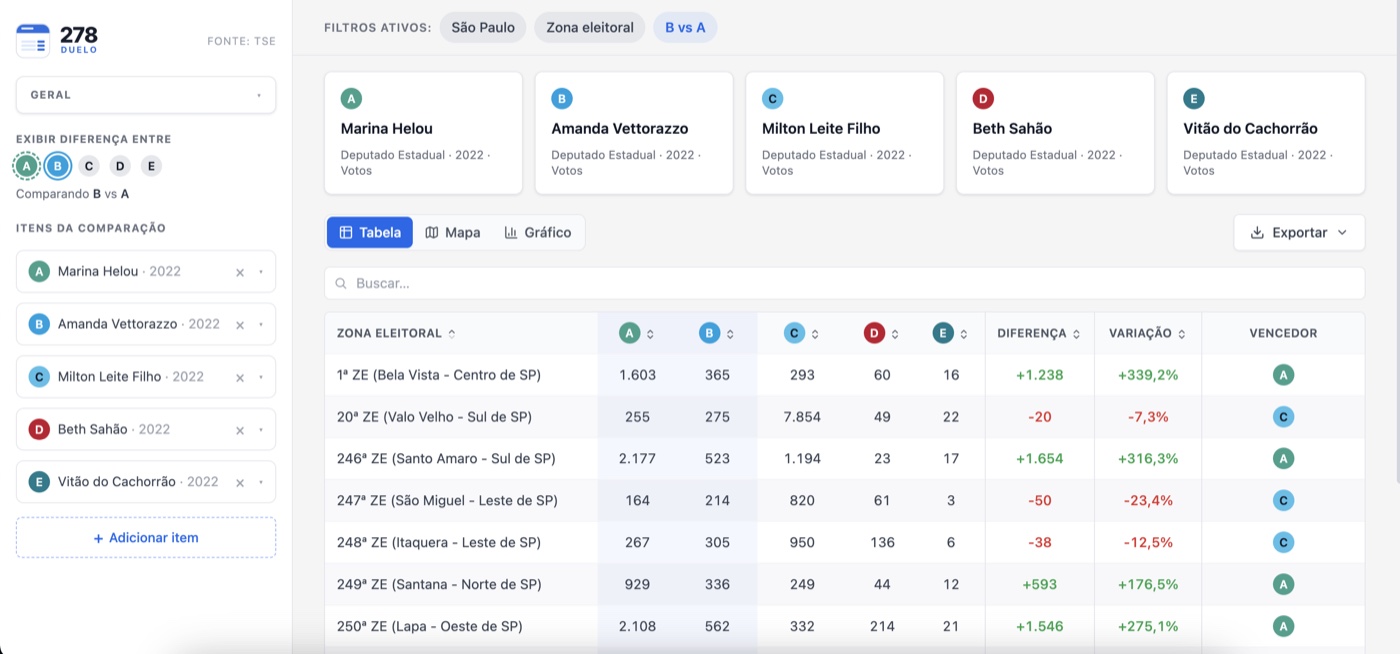Open the GERAL dropdown
The width and height of the screenshot is (1400, 654).
(x=146, y=95)
